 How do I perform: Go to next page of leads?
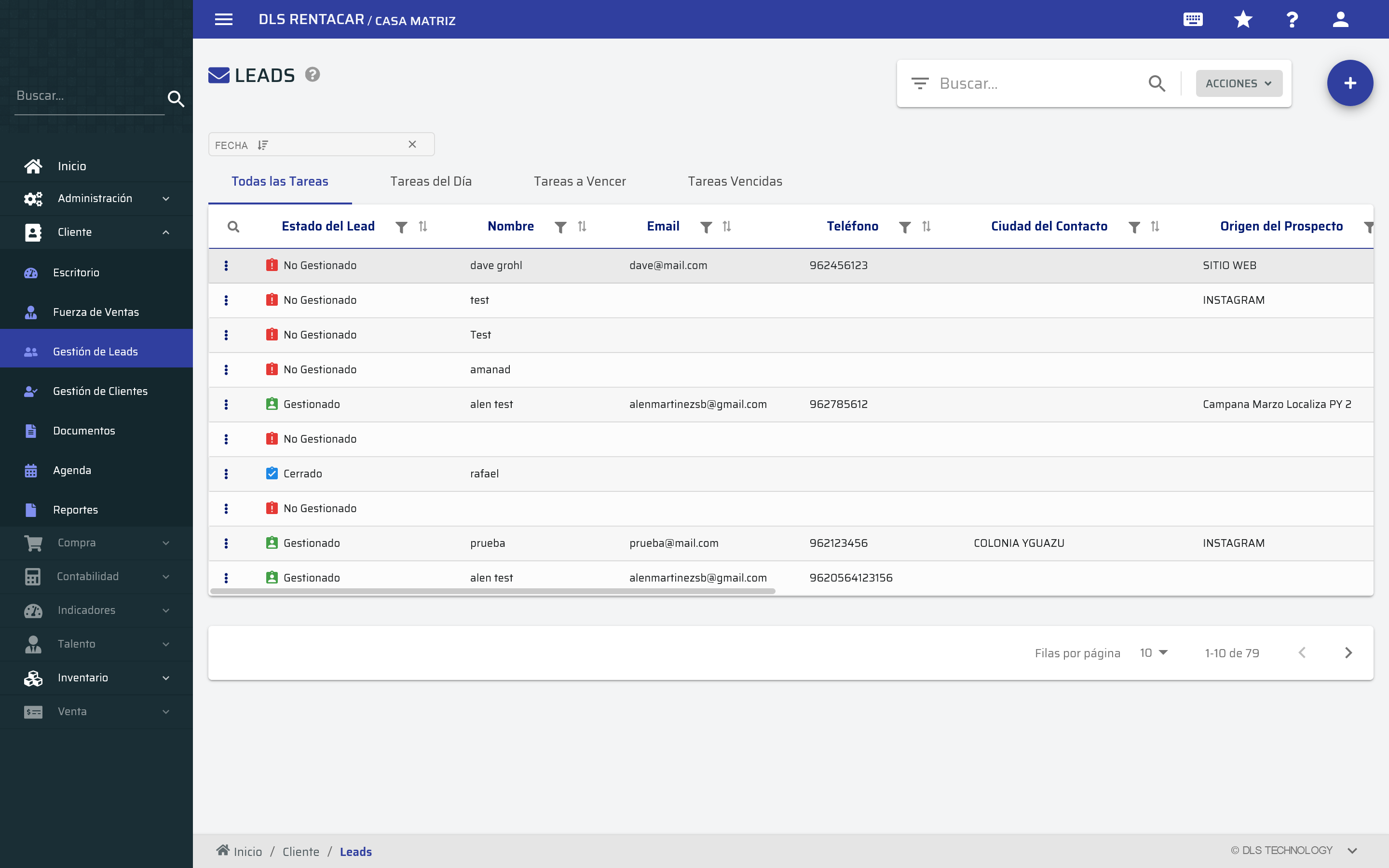point(1348,653)
